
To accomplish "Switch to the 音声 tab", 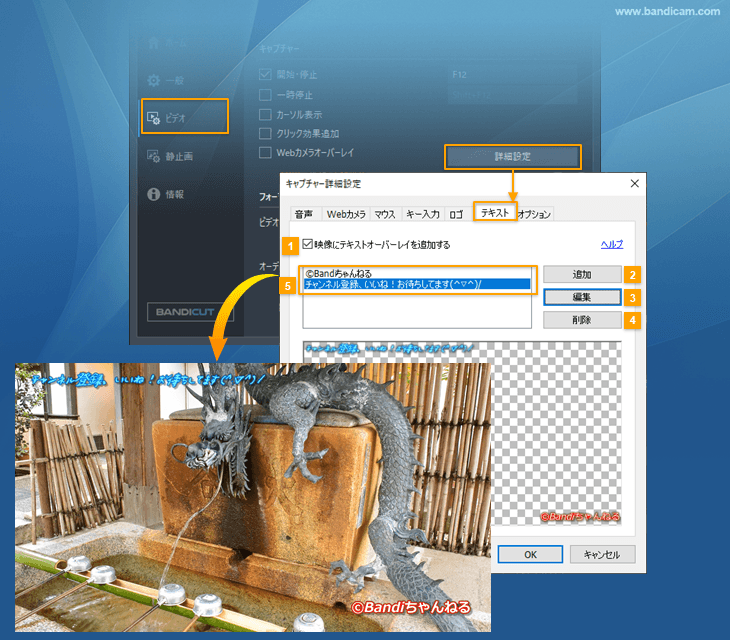I will pos(303,214).
